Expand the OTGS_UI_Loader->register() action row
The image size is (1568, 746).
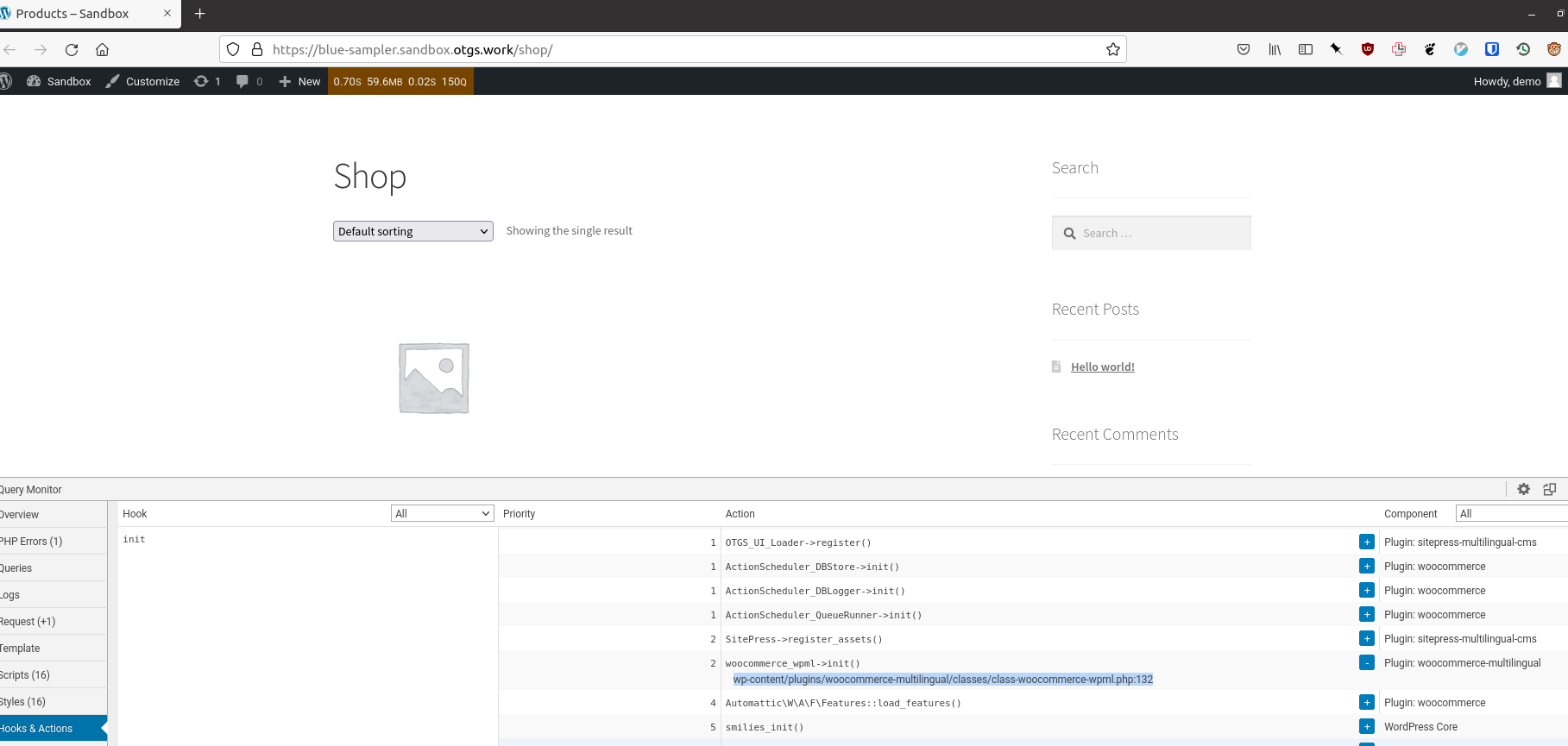pos(1366,542)
